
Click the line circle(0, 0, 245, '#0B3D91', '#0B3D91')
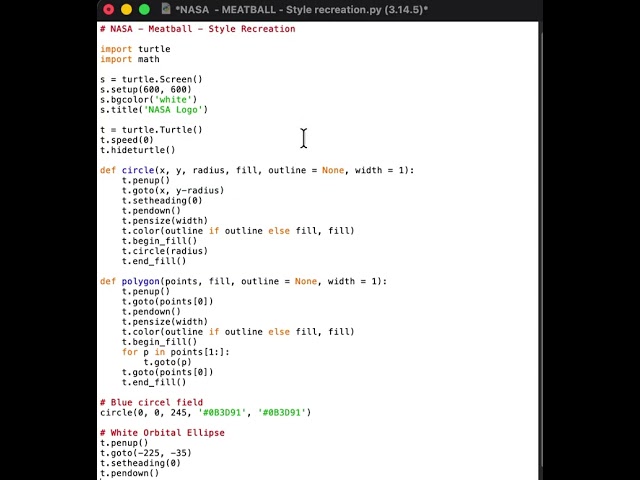pos(205,413)
